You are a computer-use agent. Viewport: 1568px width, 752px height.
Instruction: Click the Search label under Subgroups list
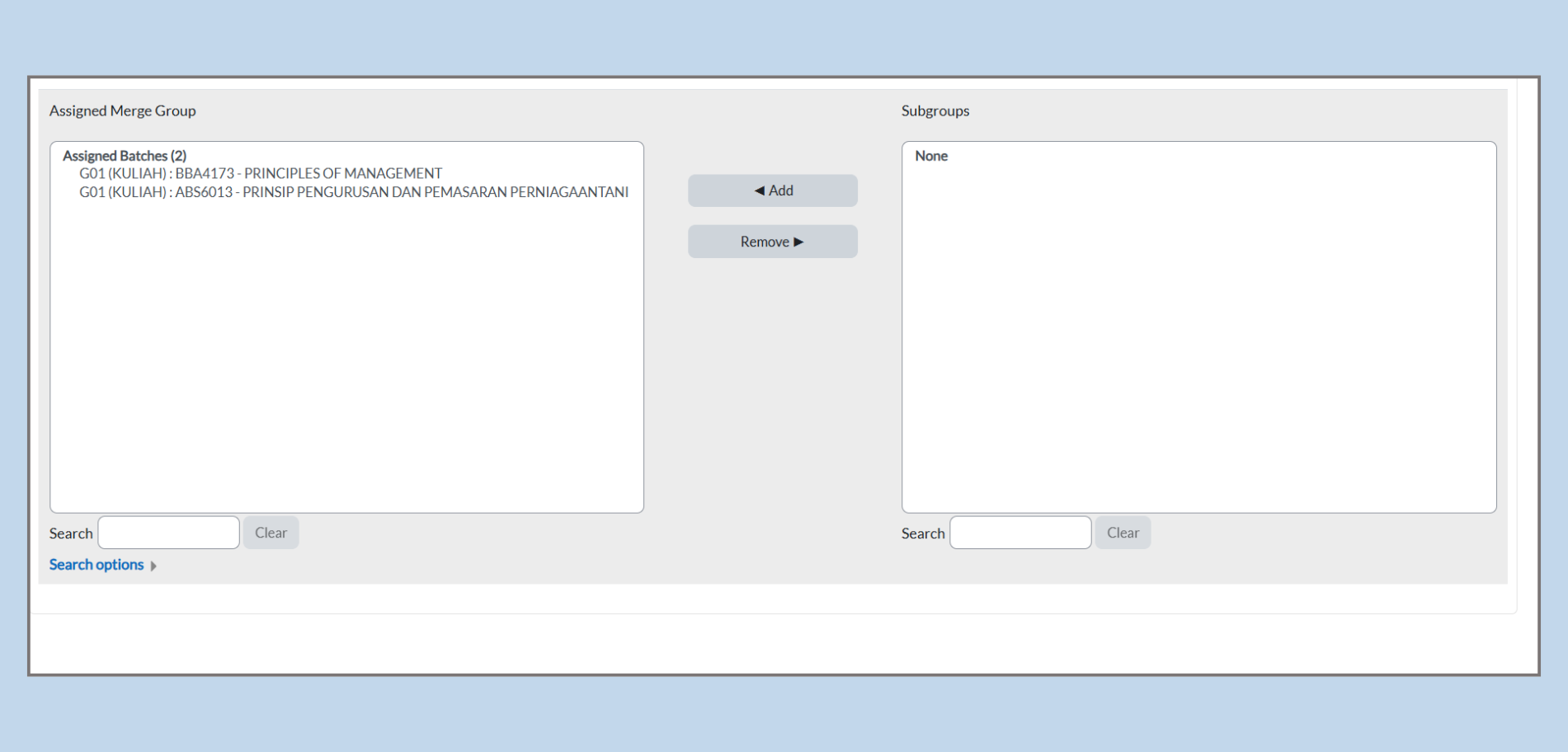coord(923,533)
